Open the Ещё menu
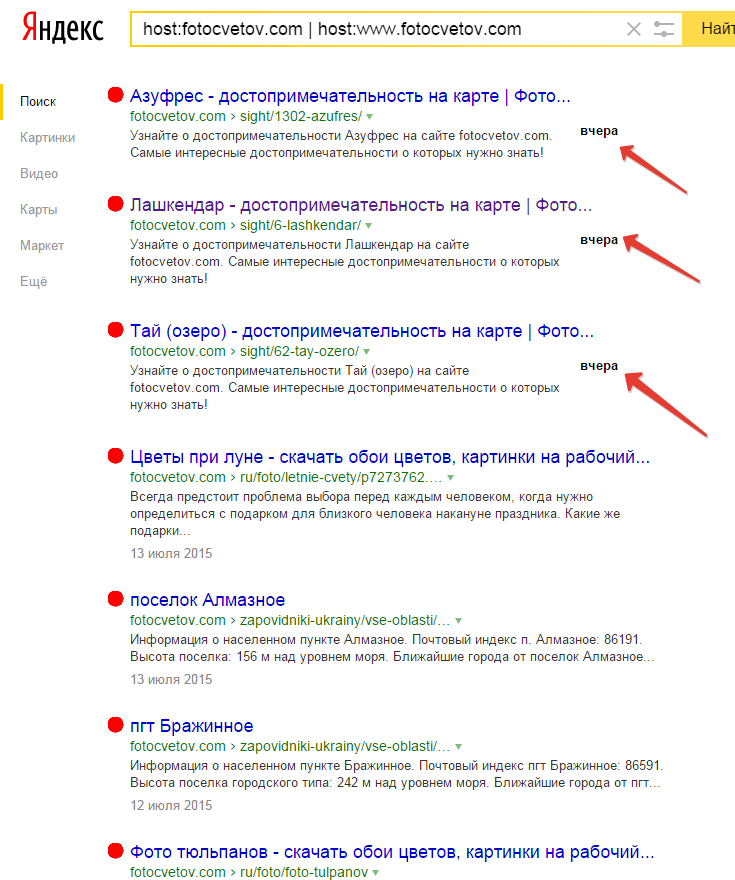 [x=34, y=281]
